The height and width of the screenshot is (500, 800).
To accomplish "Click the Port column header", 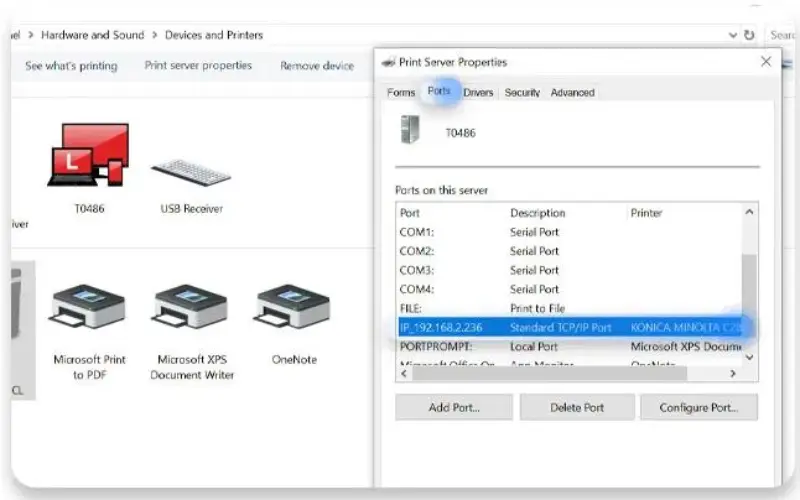I will [x=410, y=213].
